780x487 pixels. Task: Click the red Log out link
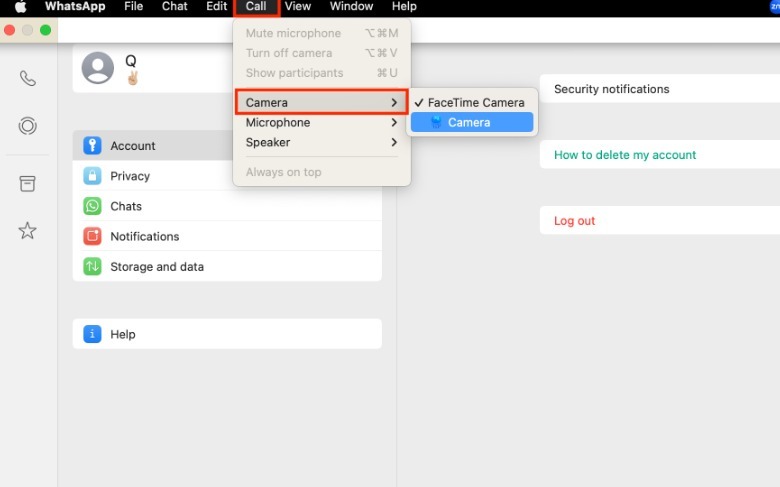point(574,221)
